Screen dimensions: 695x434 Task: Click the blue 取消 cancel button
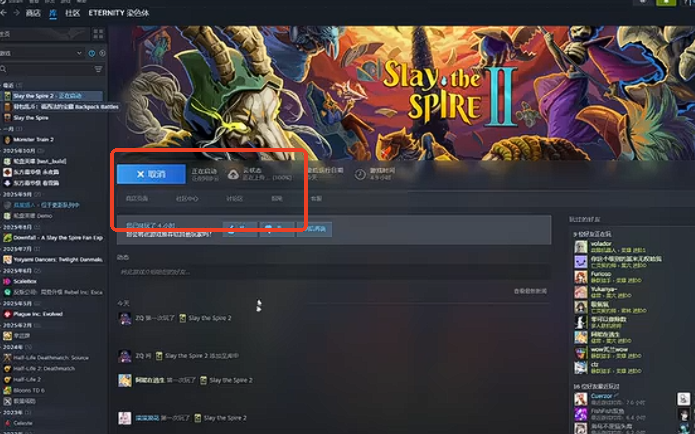(x=150, y=174)
